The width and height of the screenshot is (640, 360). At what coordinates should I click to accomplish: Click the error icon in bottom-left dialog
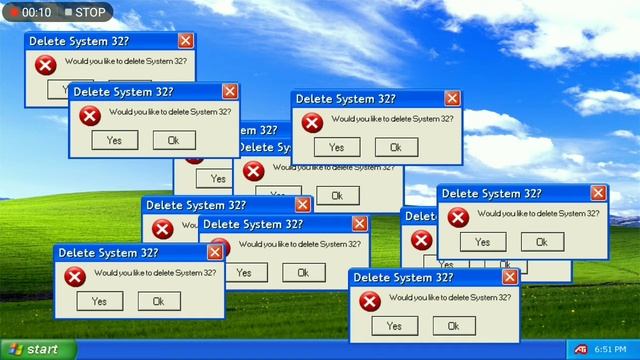pos(75,277)
